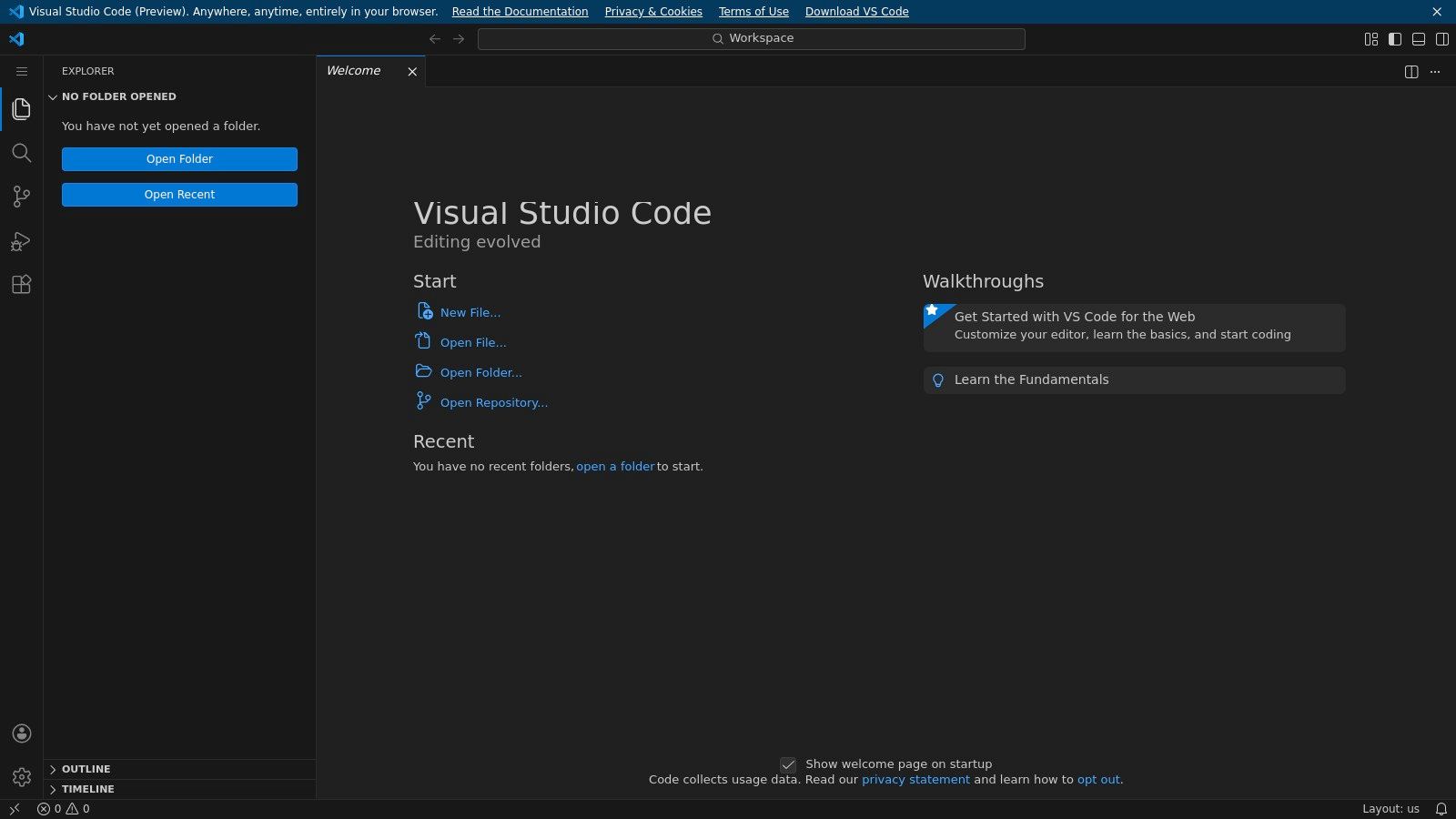
Task: Open the Source Control view
Action: click(x=22, y=197)
